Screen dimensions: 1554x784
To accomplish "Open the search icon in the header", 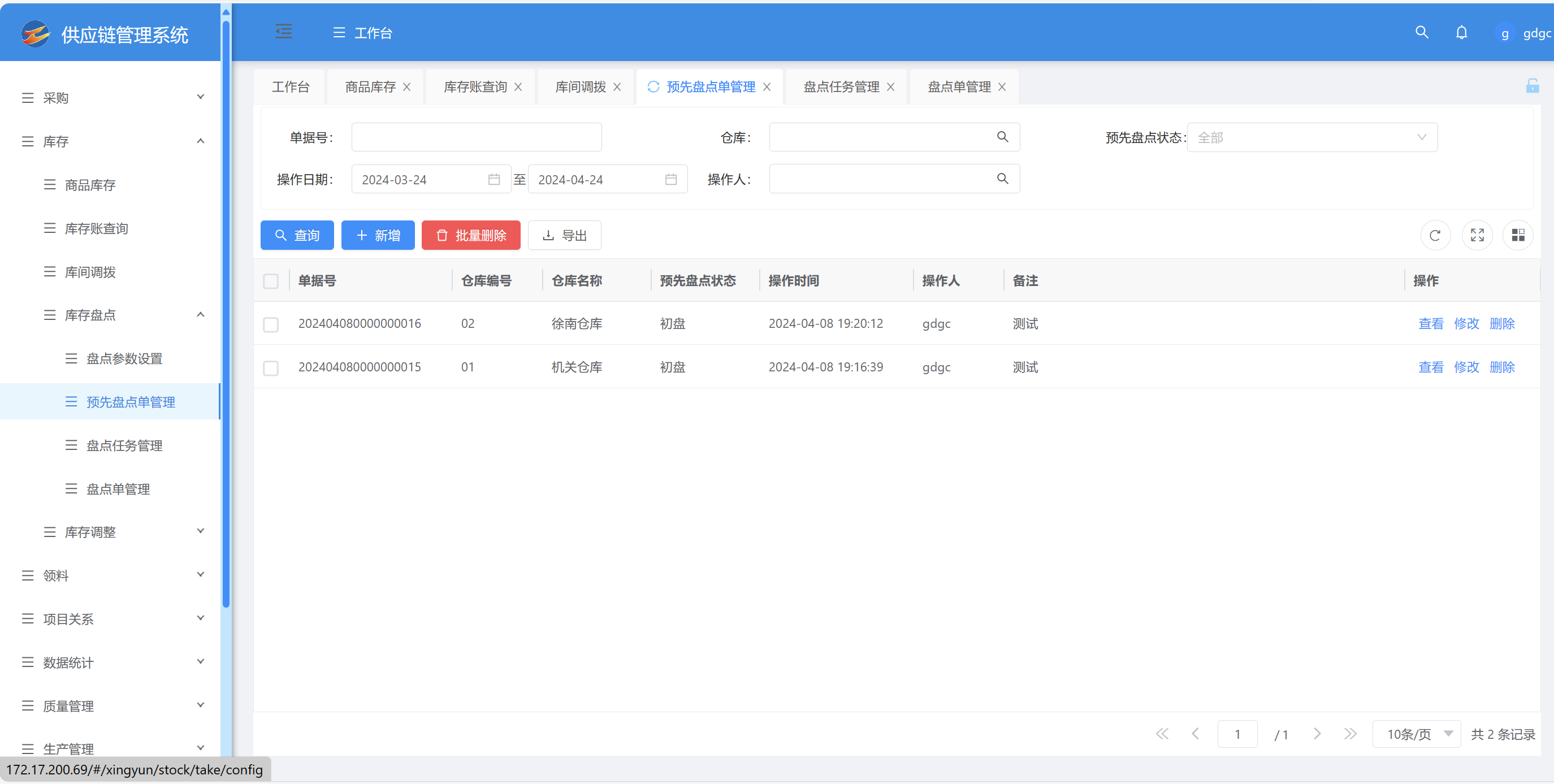I will 1422,33.
